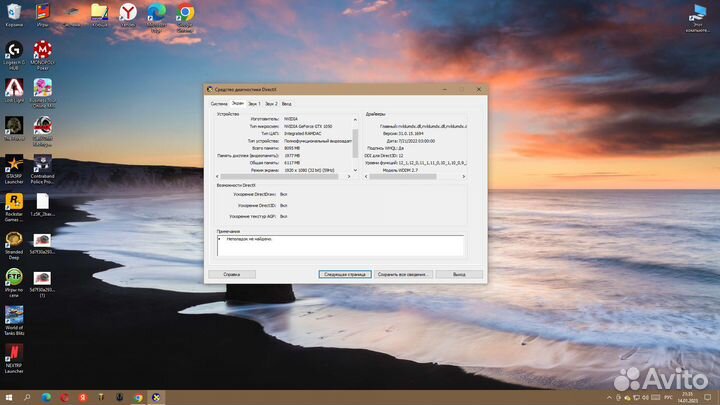This screenshot has width=720, height=405.
Task: Switch to the Звук 1 tab
Action: tap(254, 104)
